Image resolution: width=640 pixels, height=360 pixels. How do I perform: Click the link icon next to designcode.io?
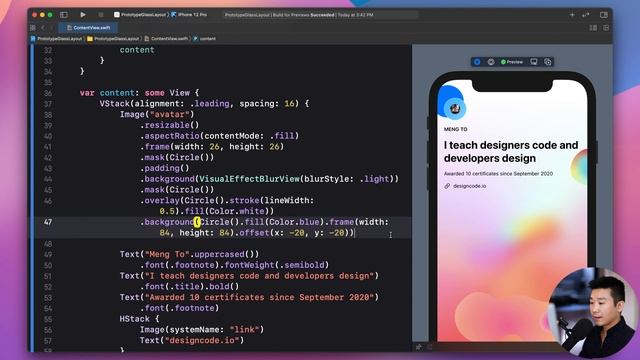coord(447,186)
